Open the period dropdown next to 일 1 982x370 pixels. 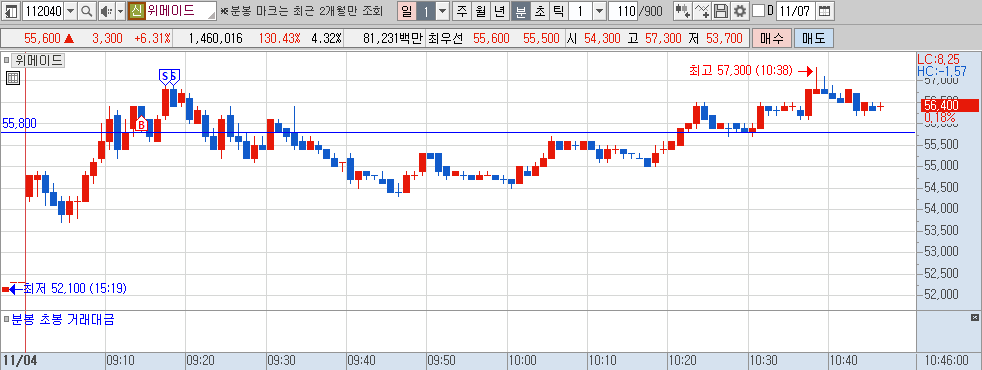[x=442, y=11]
